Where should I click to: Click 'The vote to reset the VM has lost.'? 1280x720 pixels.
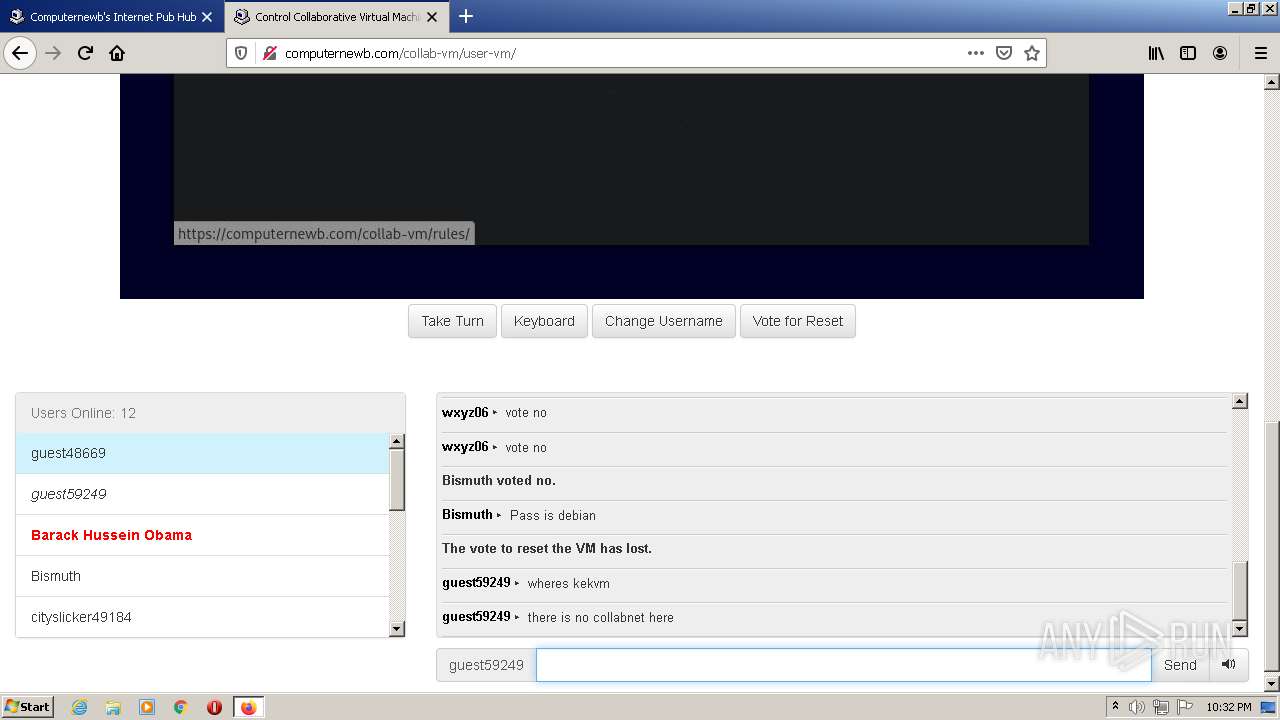(x=547, y=549)
